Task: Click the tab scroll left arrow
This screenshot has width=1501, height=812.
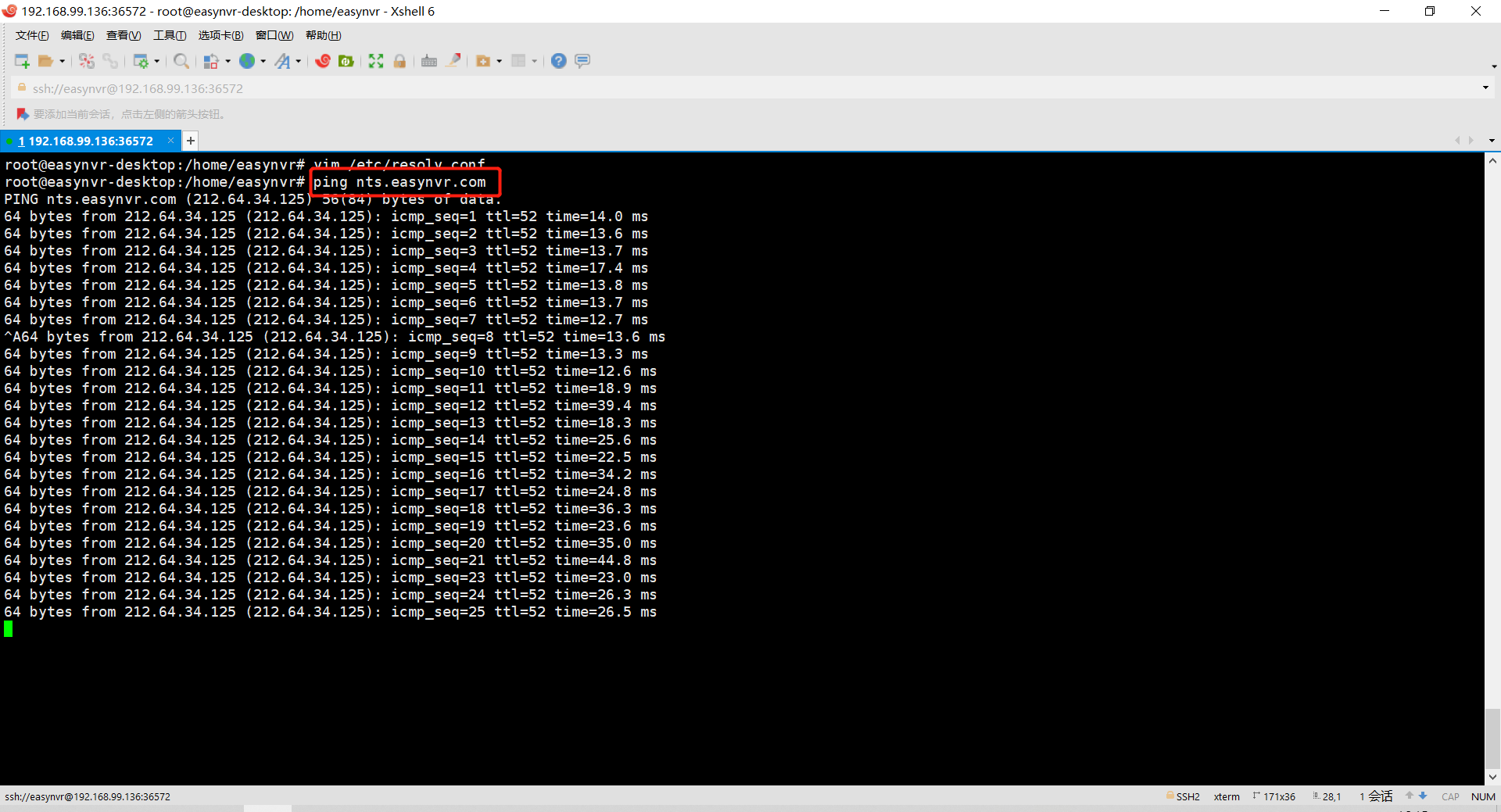Action: [x=1457, y=141]
